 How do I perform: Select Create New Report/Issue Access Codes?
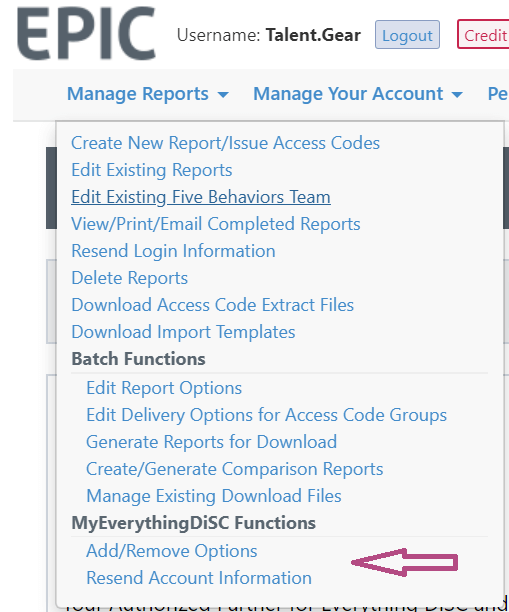225,143
